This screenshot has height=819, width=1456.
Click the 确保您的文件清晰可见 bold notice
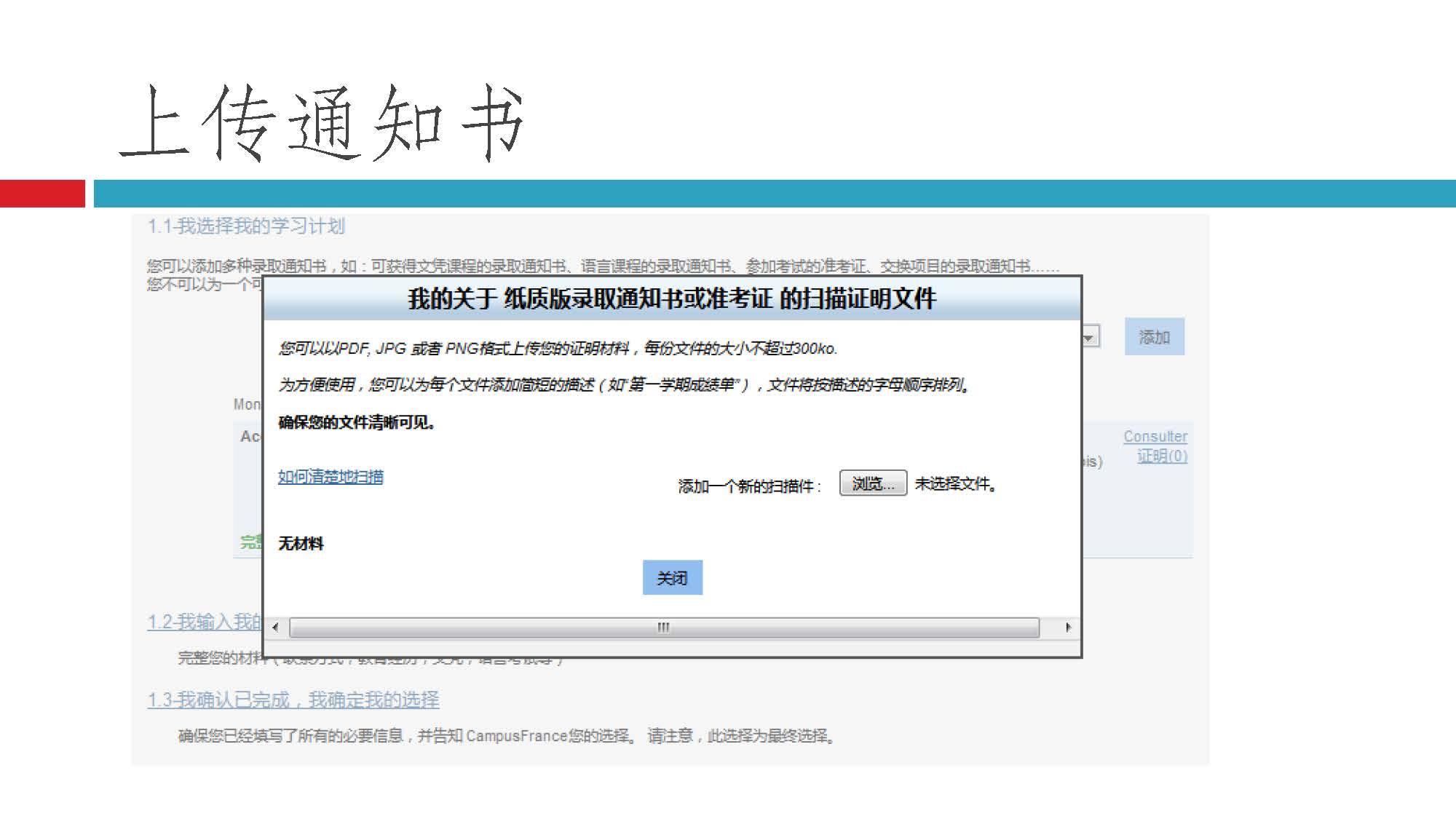tap(357, 422)
